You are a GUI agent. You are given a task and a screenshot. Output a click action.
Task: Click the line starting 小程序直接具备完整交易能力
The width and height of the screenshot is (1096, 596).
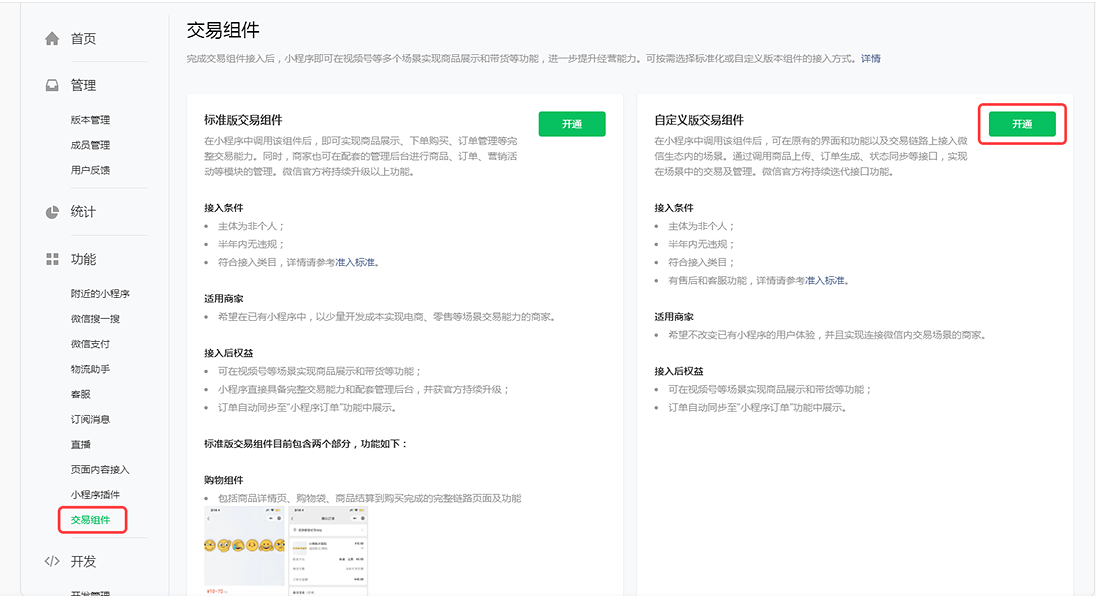[363, 390]
